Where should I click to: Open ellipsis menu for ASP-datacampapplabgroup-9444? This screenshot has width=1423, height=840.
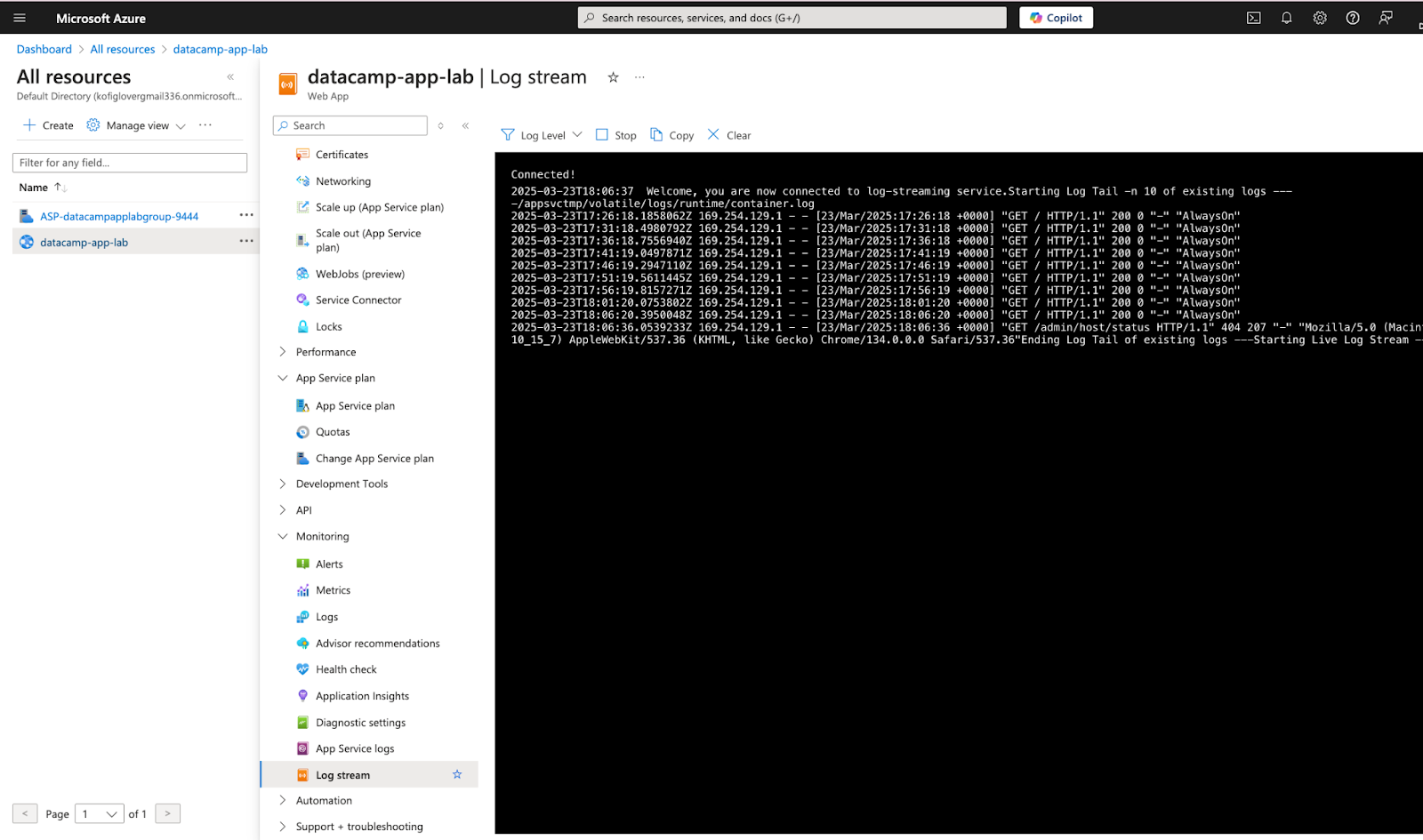click(246, 215)
